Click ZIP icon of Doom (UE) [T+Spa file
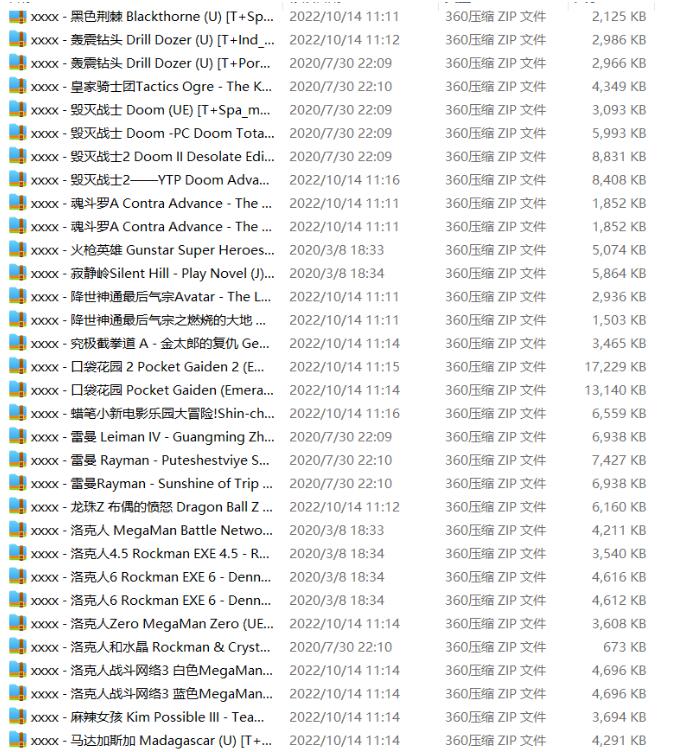This screenshot has height=752, width=674. (18, 110)
